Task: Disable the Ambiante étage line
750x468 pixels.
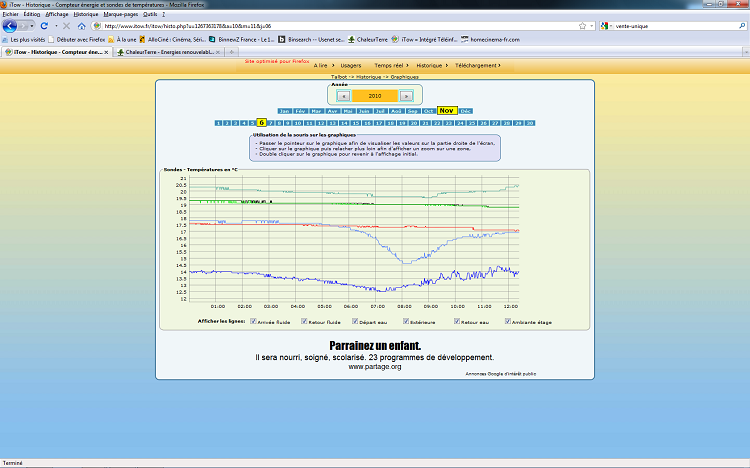Action: pyautogui.click(x=509, y=322)
